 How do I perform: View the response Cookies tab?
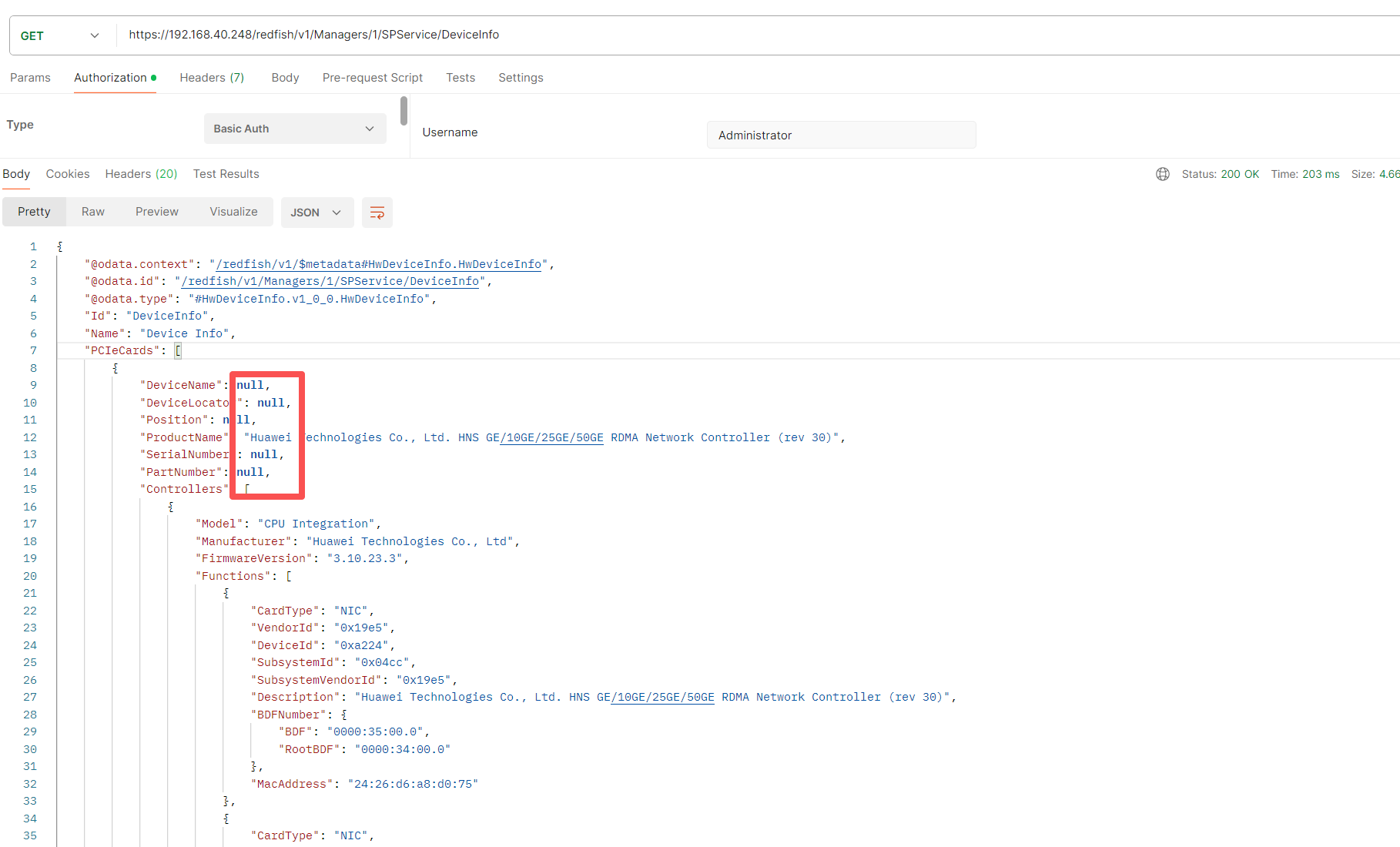(68, 174)
